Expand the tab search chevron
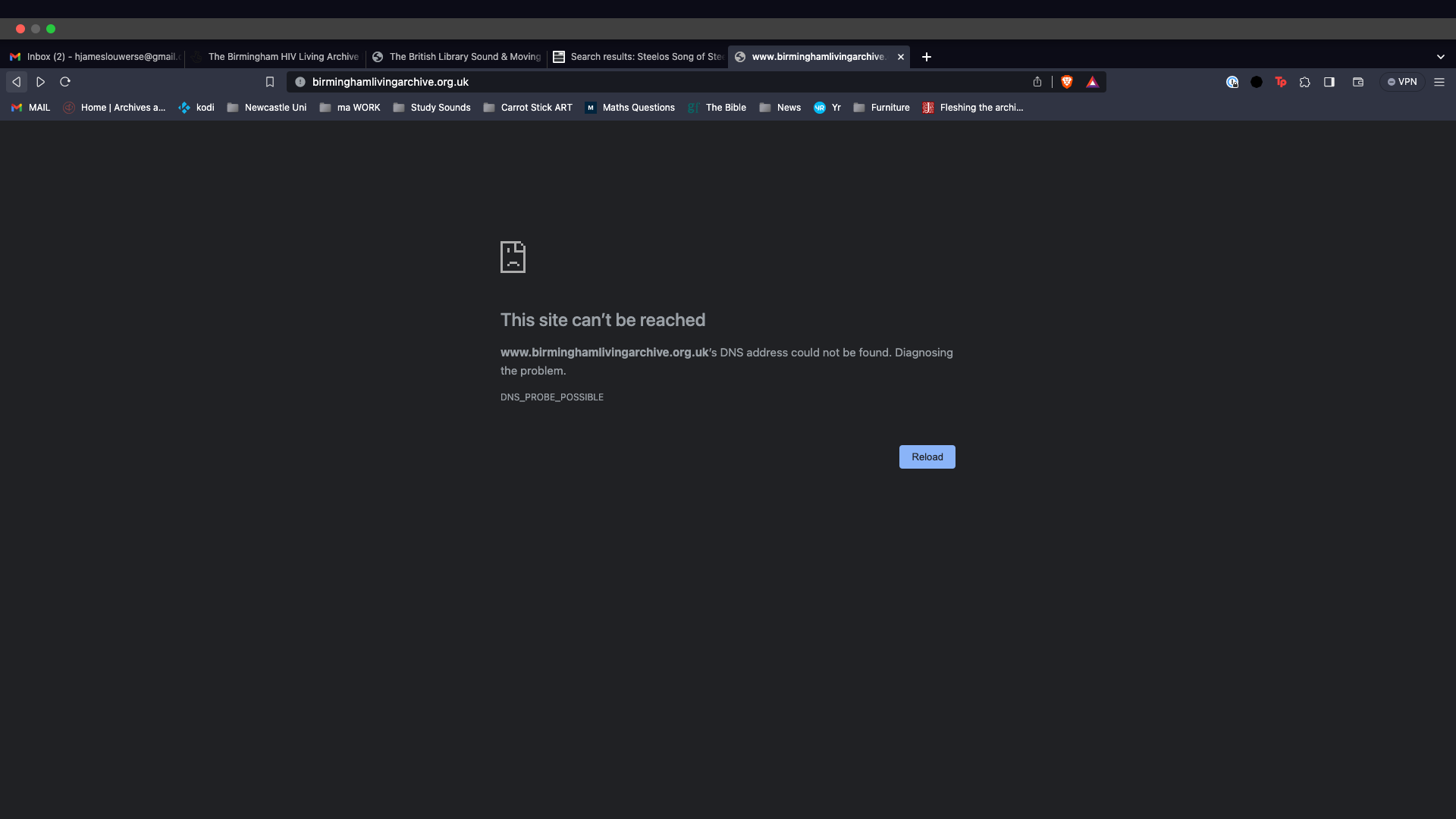 coord(1440,57)
